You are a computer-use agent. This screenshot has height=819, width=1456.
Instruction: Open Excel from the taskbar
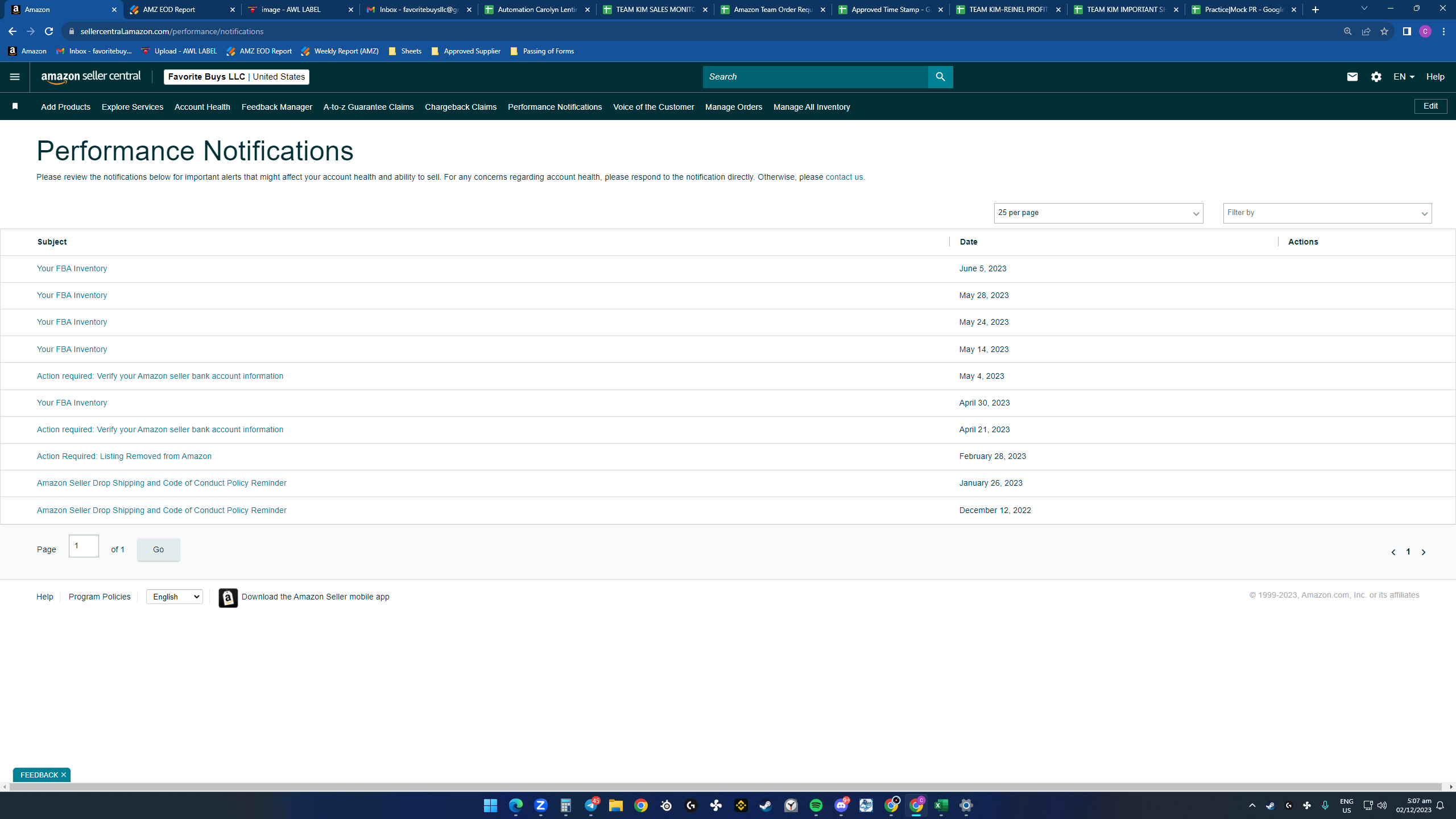coord(941,805)
